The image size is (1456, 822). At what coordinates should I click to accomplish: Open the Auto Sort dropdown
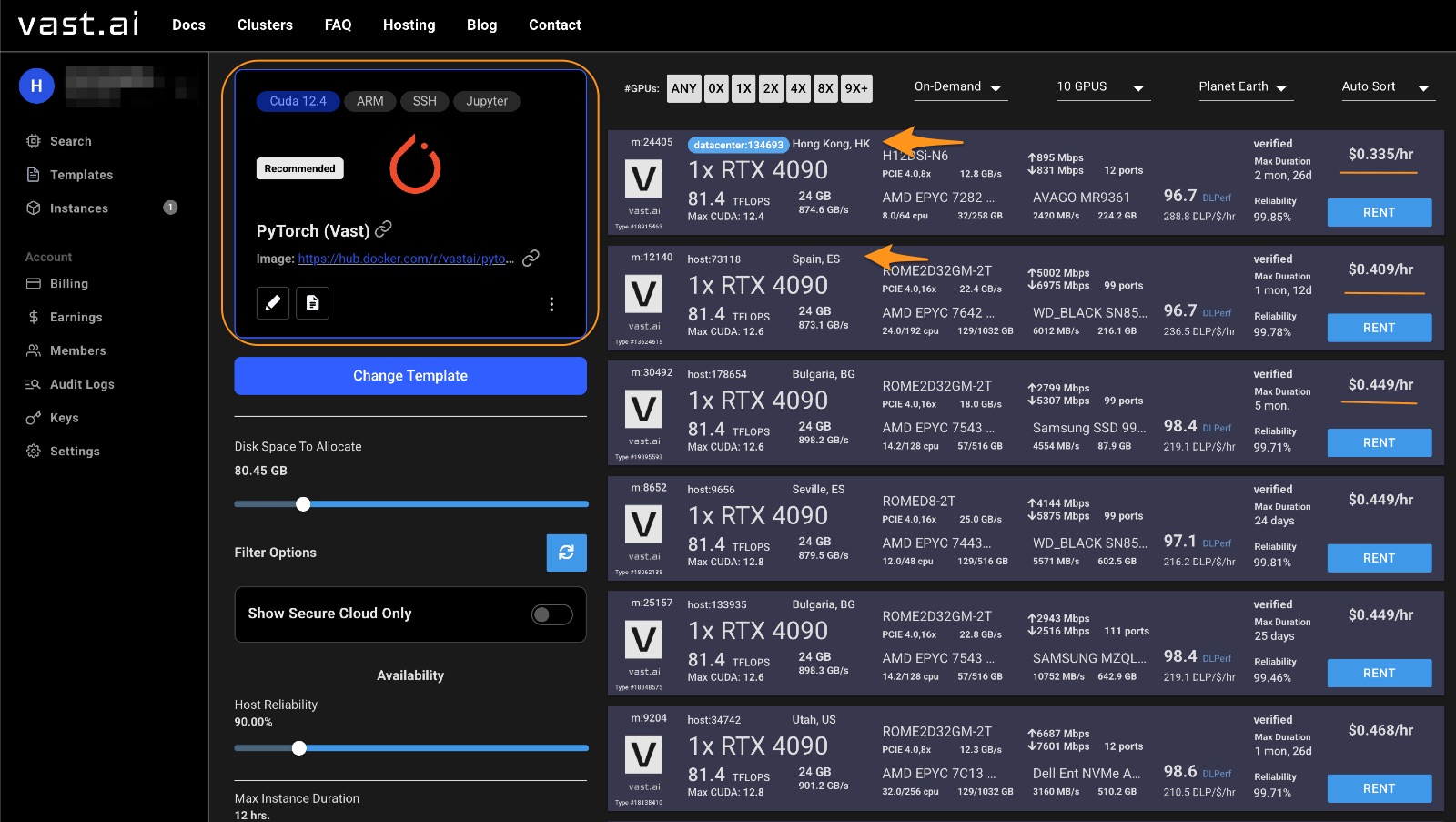point(1385,87)
